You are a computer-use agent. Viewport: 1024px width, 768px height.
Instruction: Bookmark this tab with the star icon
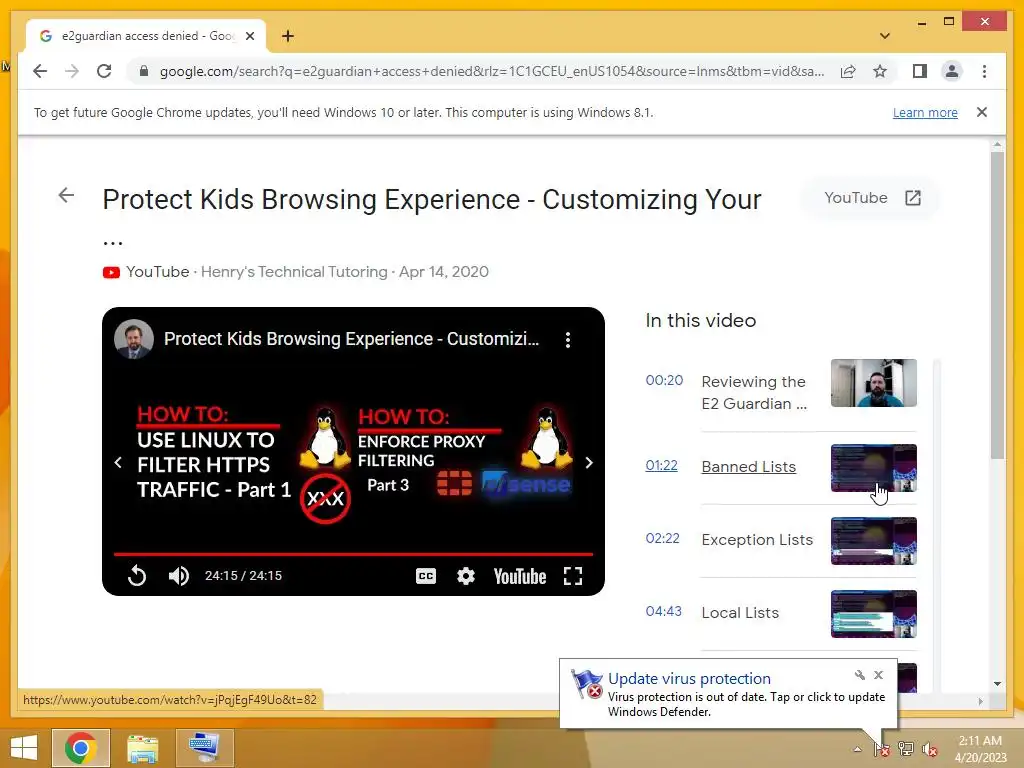pos(880,71)
